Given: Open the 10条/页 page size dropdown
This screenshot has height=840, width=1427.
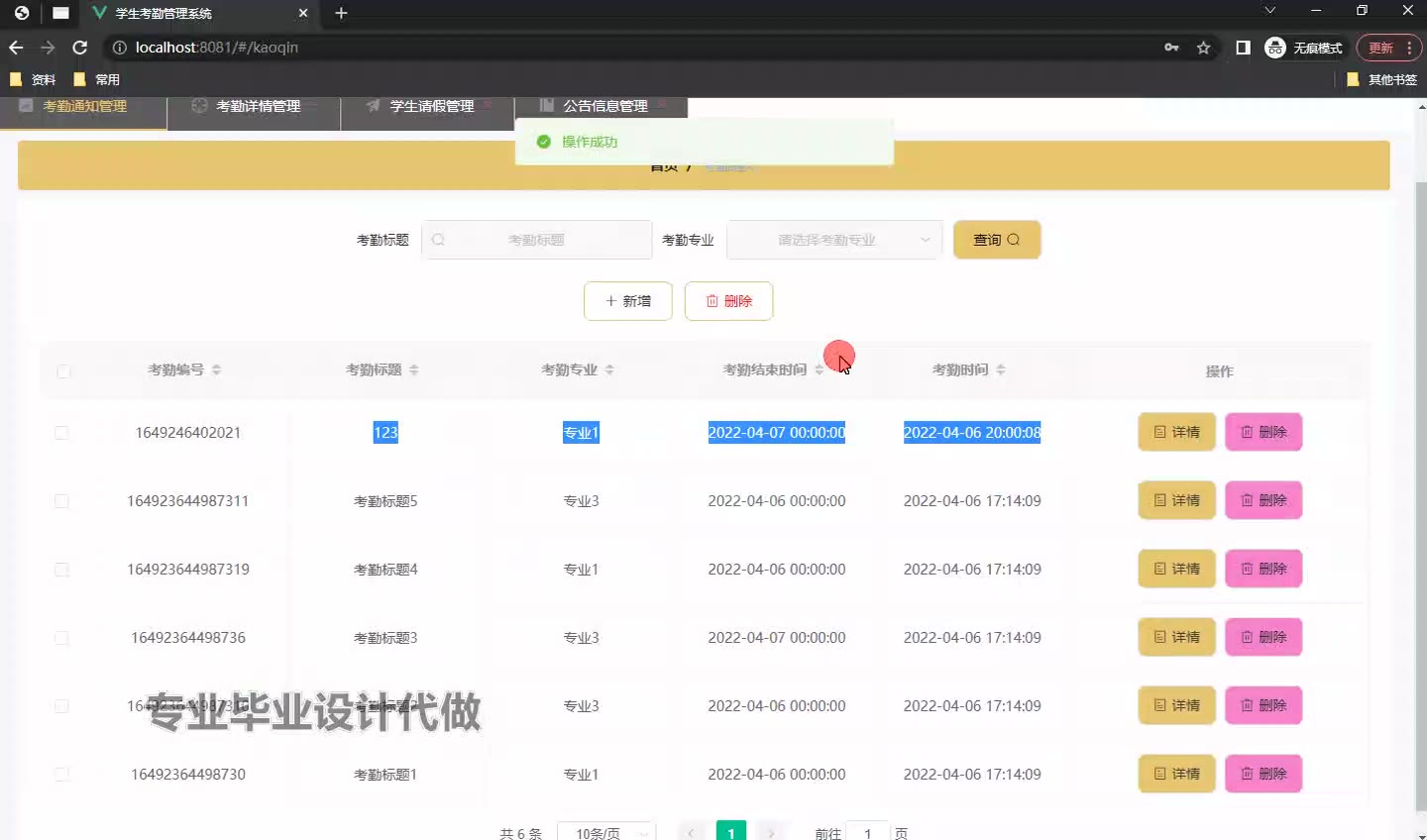Looking at the screenshot, I should click(x=606, y=833).
